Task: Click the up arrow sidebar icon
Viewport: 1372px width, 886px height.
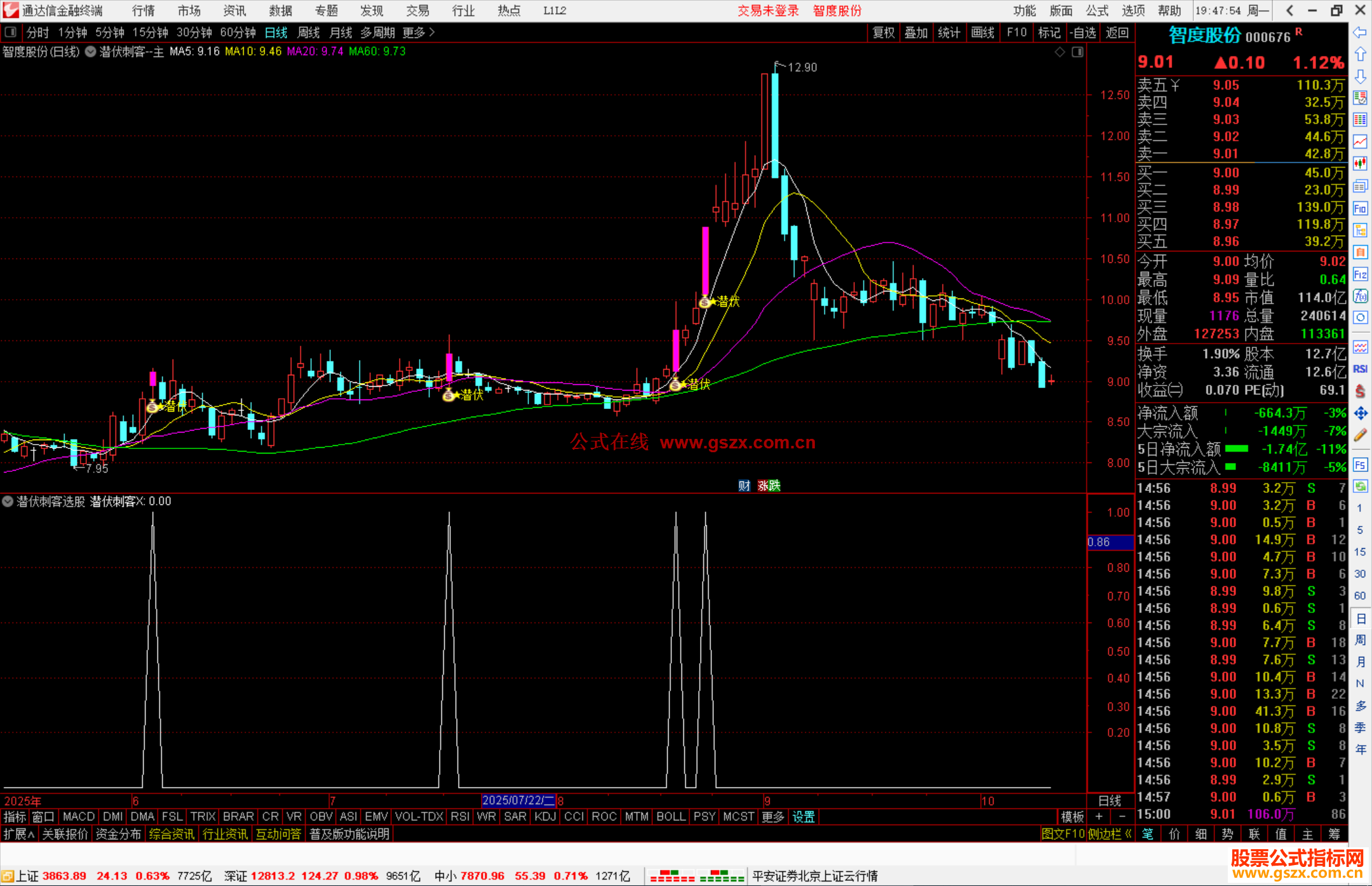Action: (x=1360, y=55)
